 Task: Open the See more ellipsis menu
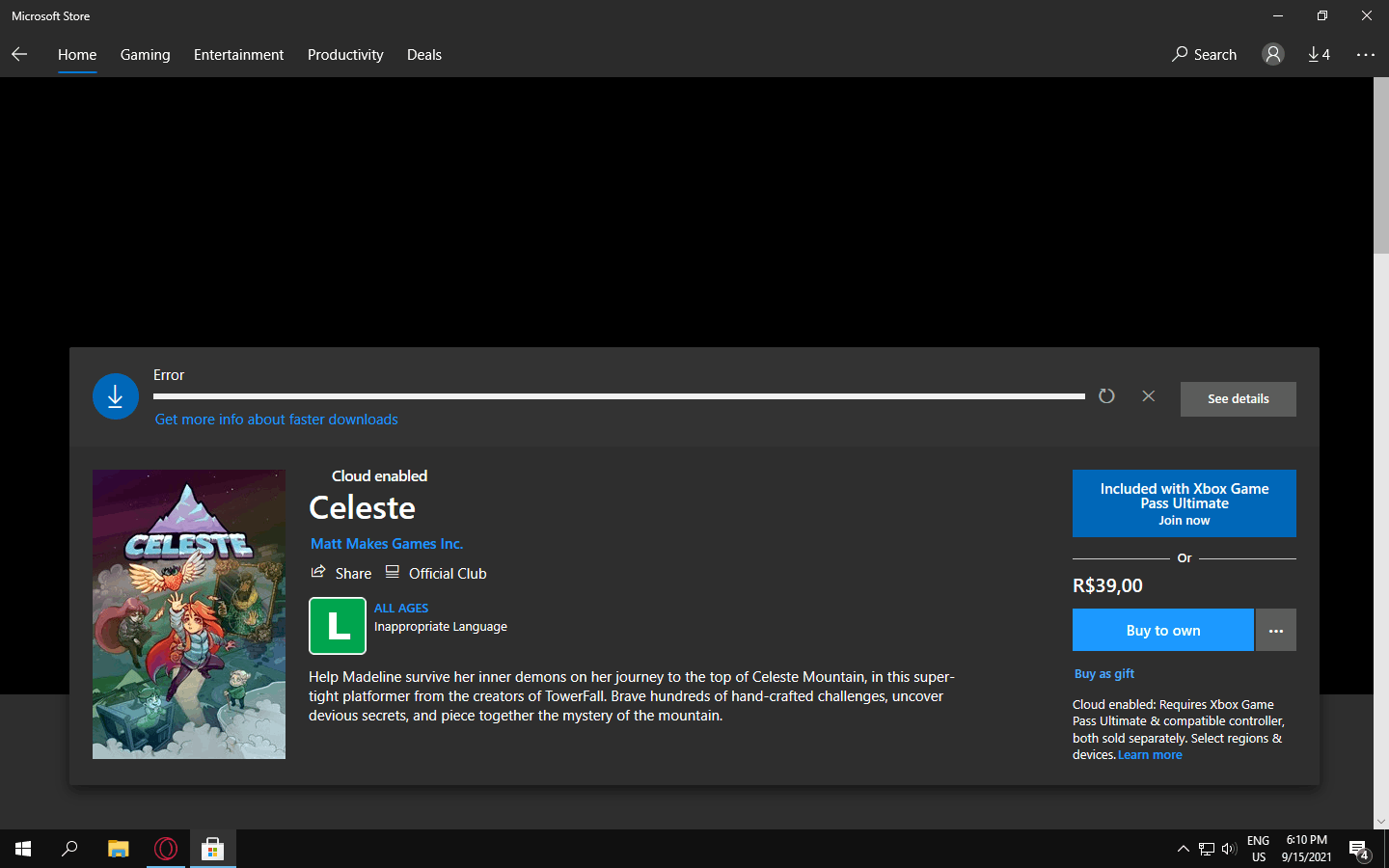click(x=1366, y=55)
